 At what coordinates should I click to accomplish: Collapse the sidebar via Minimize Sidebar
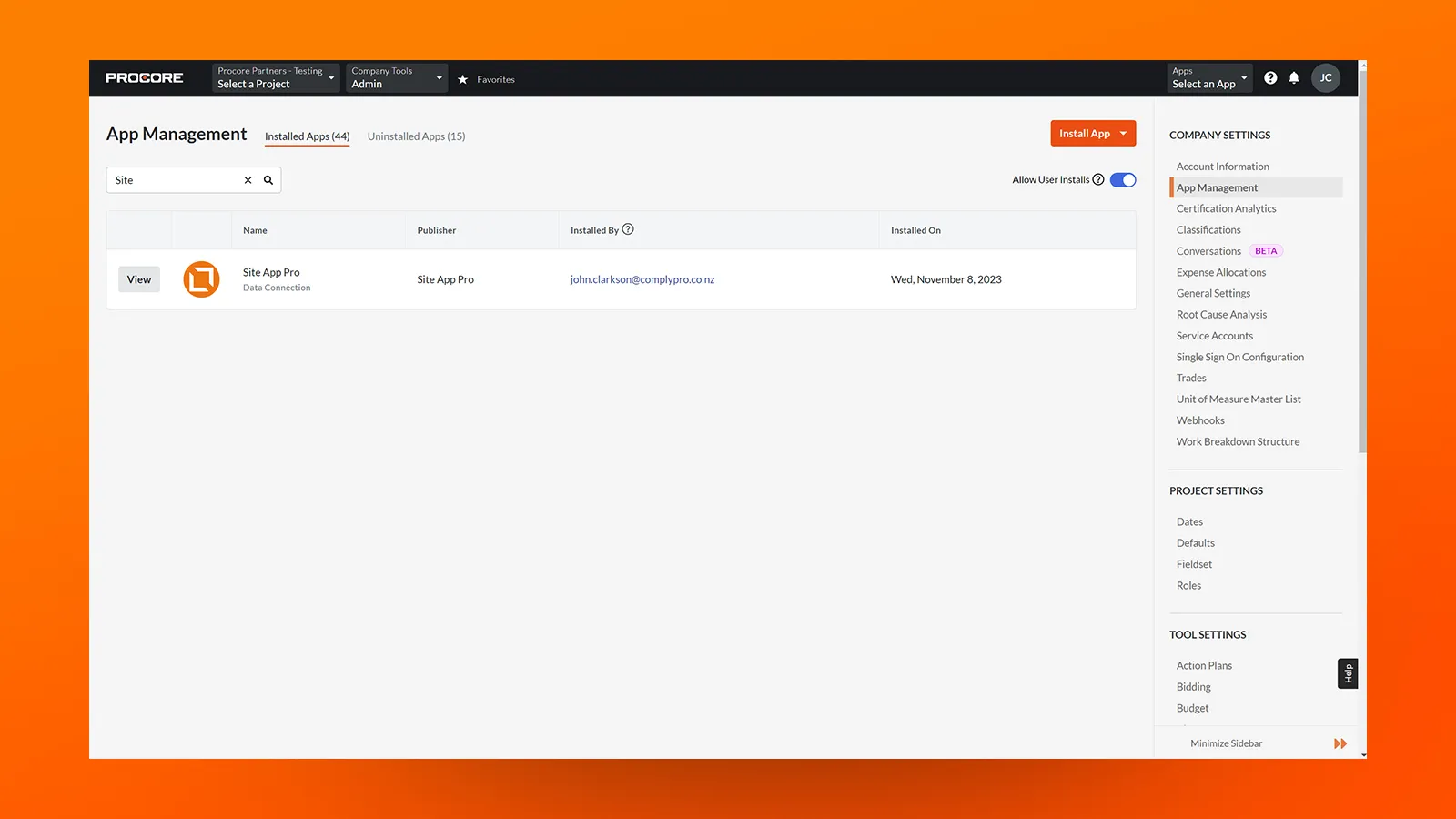point(1226,743)
